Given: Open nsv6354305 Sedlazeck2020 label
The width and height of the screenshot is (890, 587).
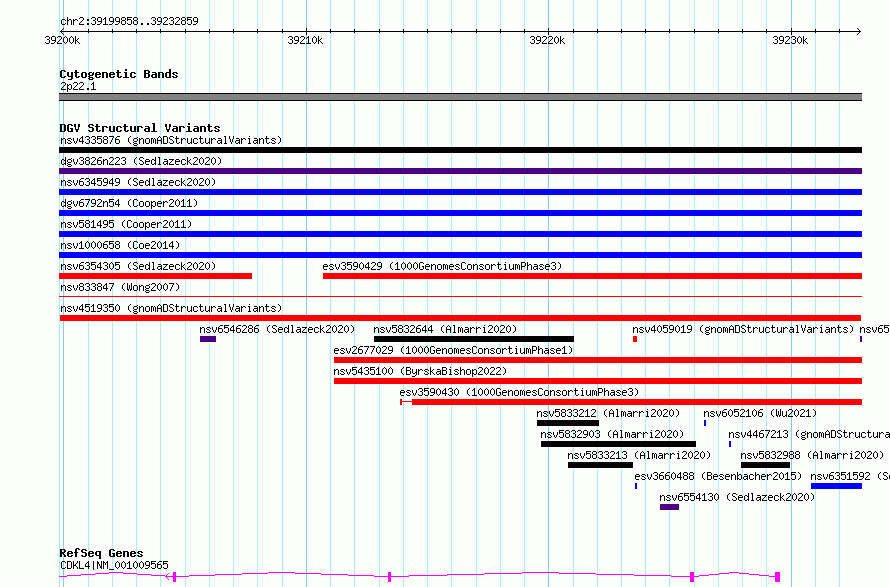Looking at the screenshot, I should point(138,266).
